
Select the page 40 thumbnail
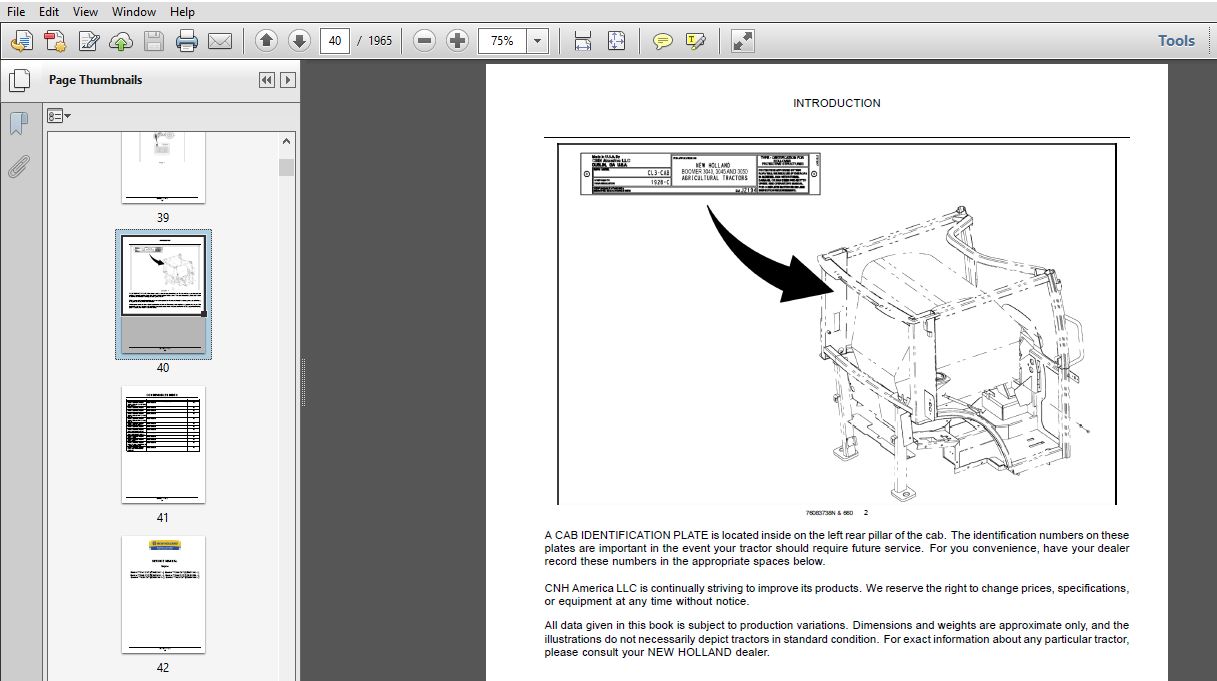(163, 293)
